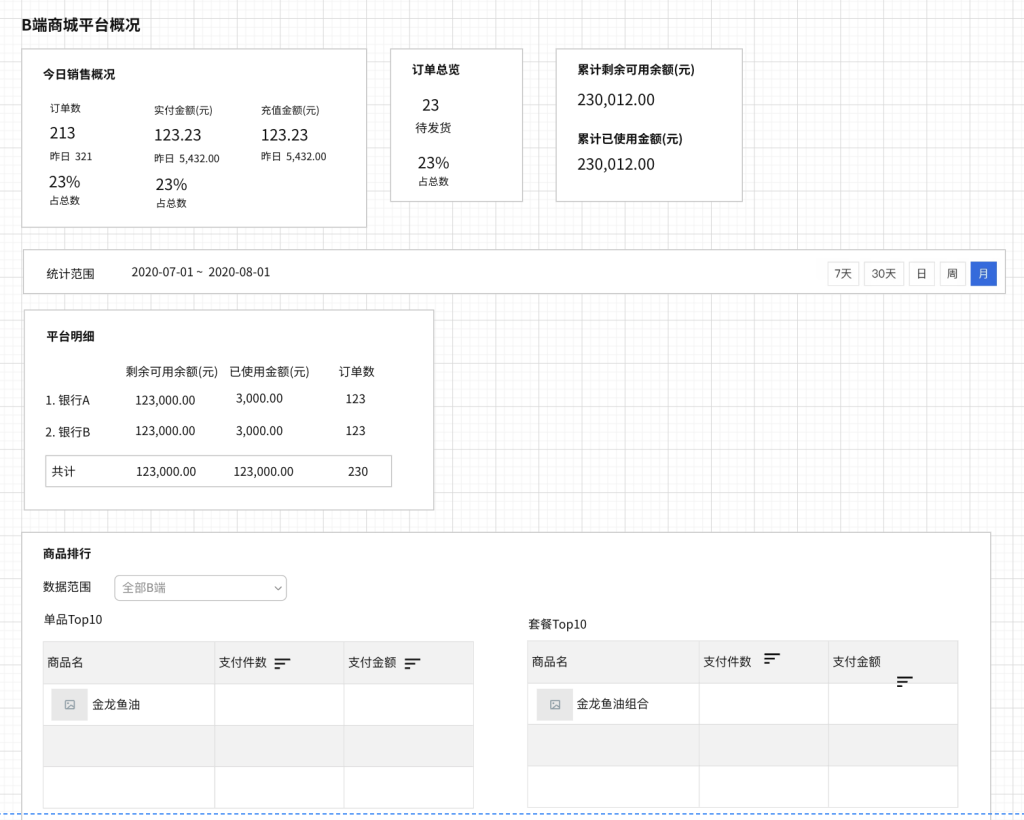Image resolution: width=1024 pixels, height=820 pixels.
Task: Click 金龙鱼油 product image thumbnail
Action: point(70,704)
